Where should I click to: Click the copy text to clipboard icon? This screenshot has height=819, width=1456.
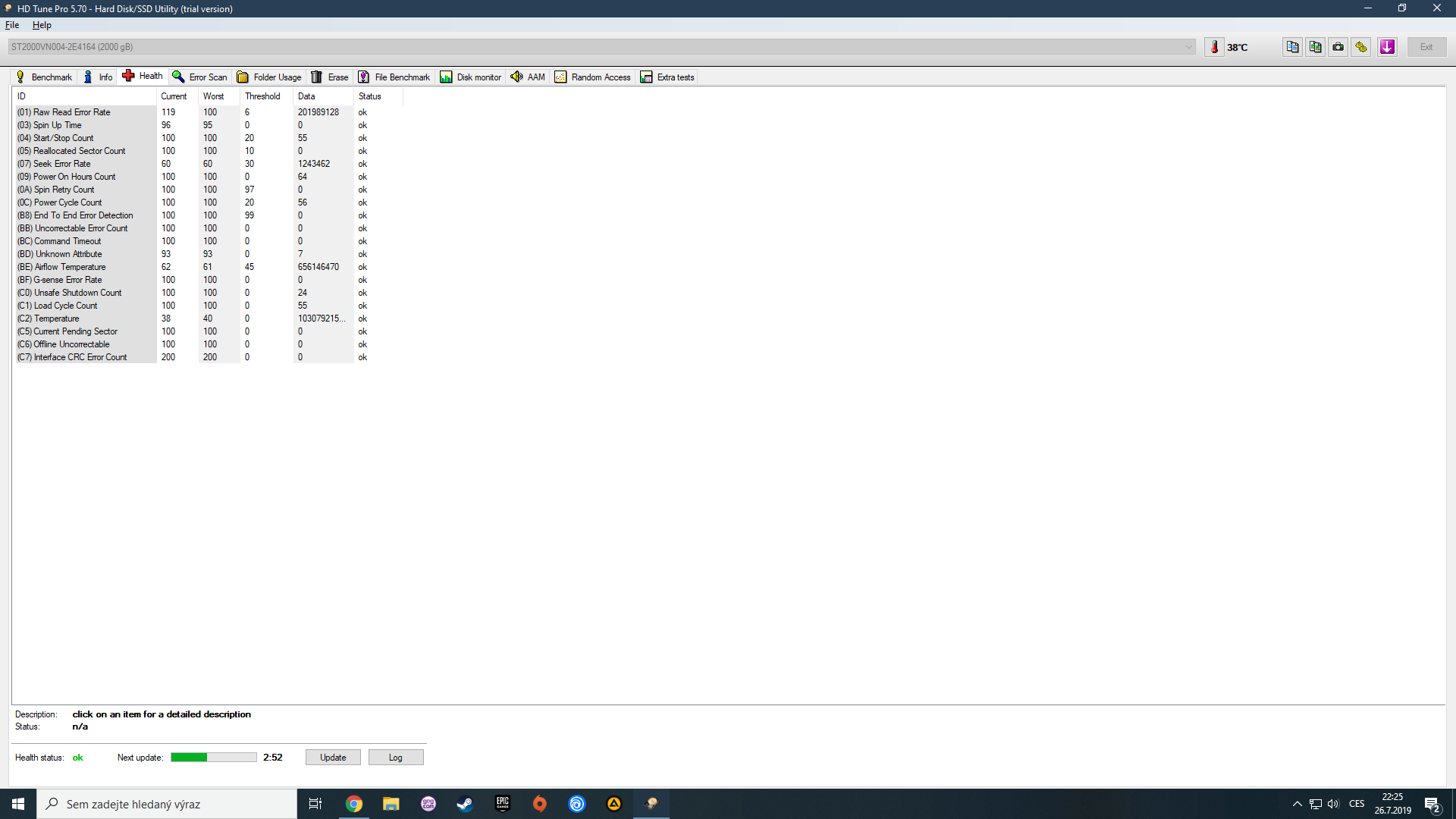coord(1292,47)
